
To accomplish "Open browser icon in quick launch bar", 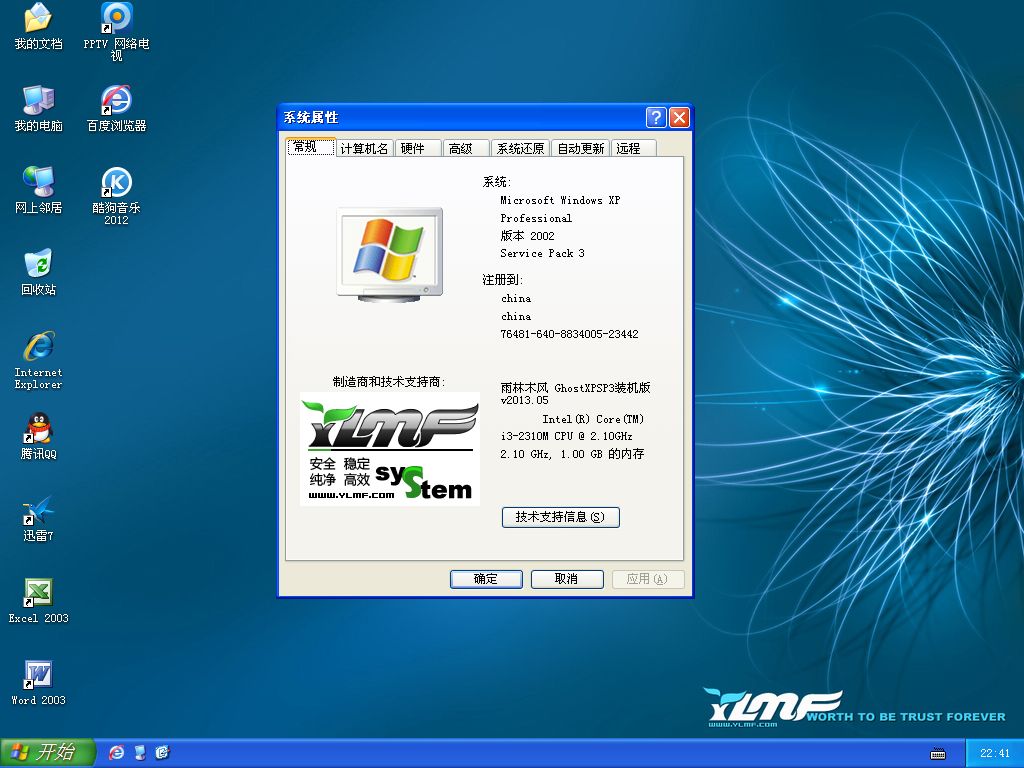I will 116,753.
